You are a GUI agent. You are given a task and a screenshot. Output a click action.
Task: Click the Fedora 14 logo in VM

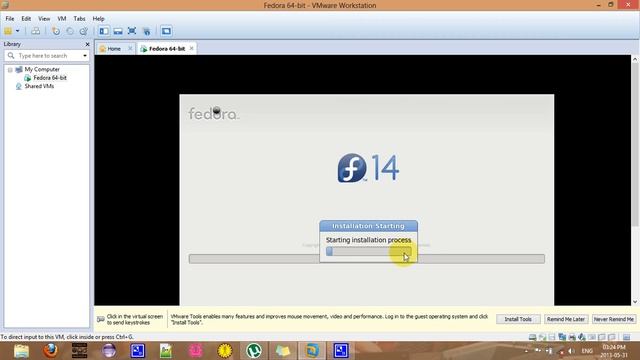(368, 168)
